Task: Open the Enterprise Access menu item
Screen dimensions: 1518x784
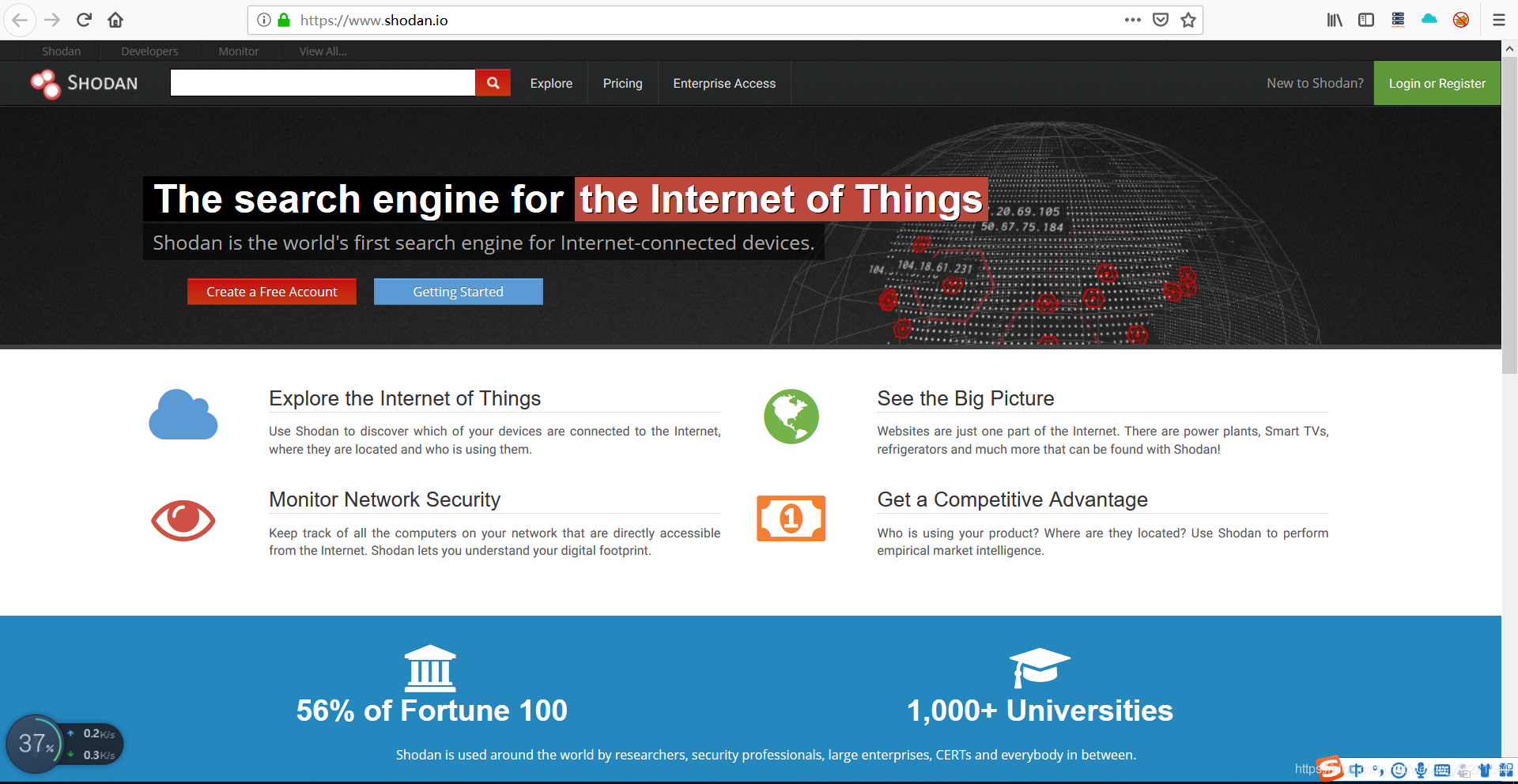Action: (724, 83)
